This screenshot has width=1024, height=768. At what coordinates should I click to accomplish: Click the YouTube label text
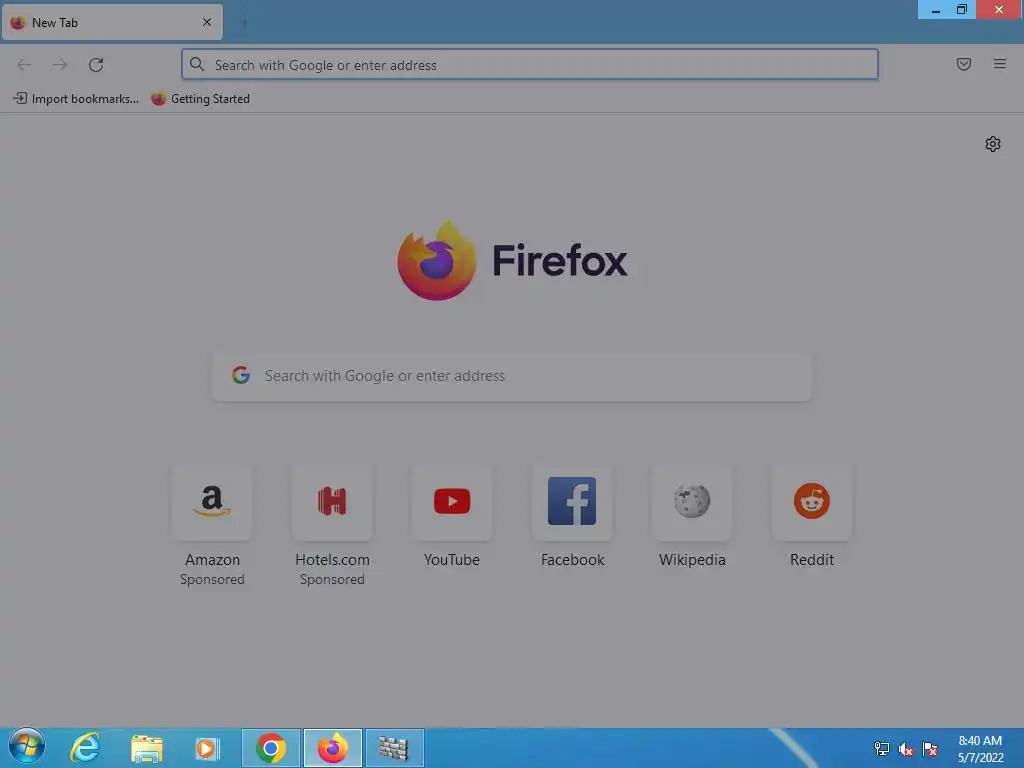tap(452, 560)
